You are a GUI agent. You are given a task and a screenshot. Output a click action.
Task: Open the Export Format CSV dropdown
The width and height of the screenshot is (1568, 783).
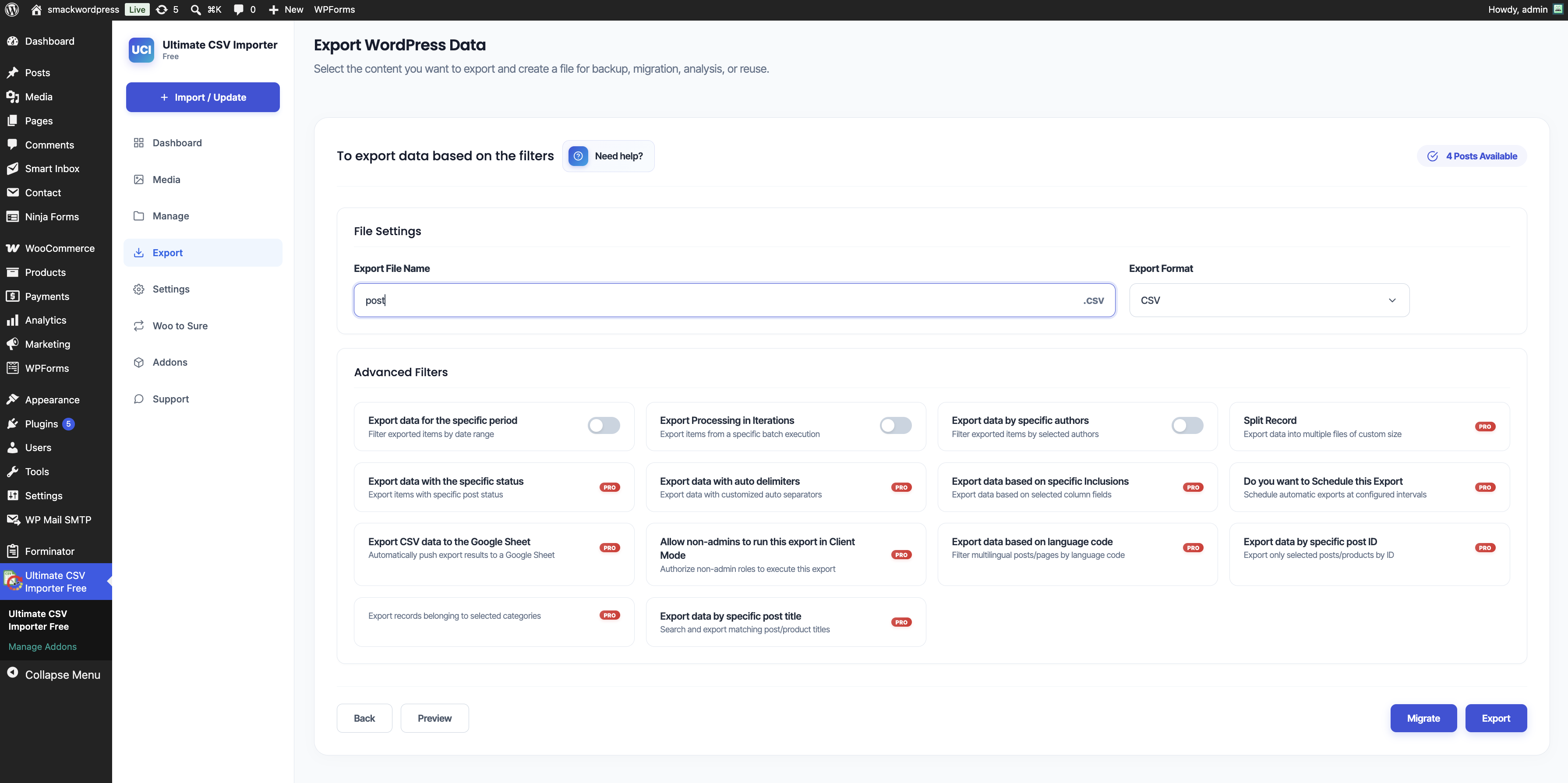click(x=1268, y=300)
